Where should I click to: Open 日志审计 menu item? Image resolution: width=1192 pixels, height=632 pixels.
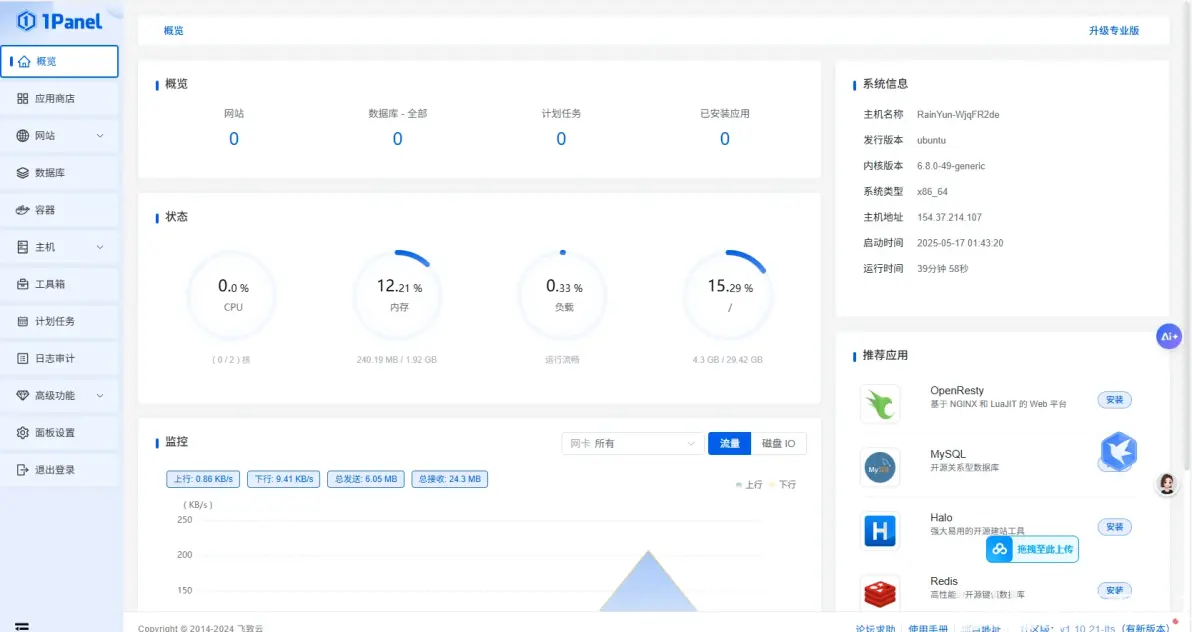[59, 358]
